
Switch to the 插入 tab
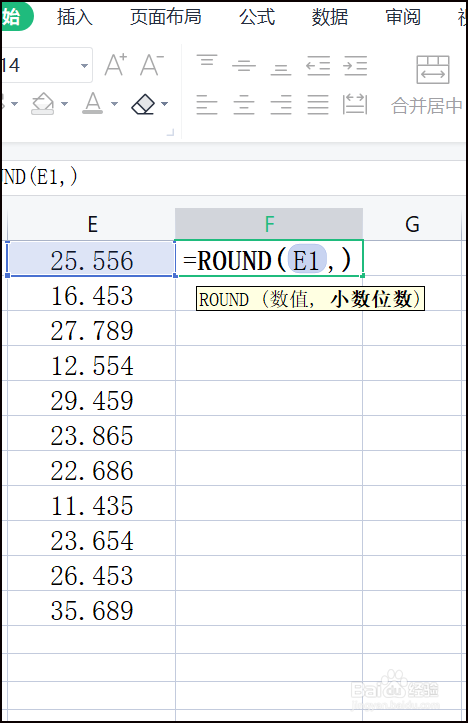[75, 17]
